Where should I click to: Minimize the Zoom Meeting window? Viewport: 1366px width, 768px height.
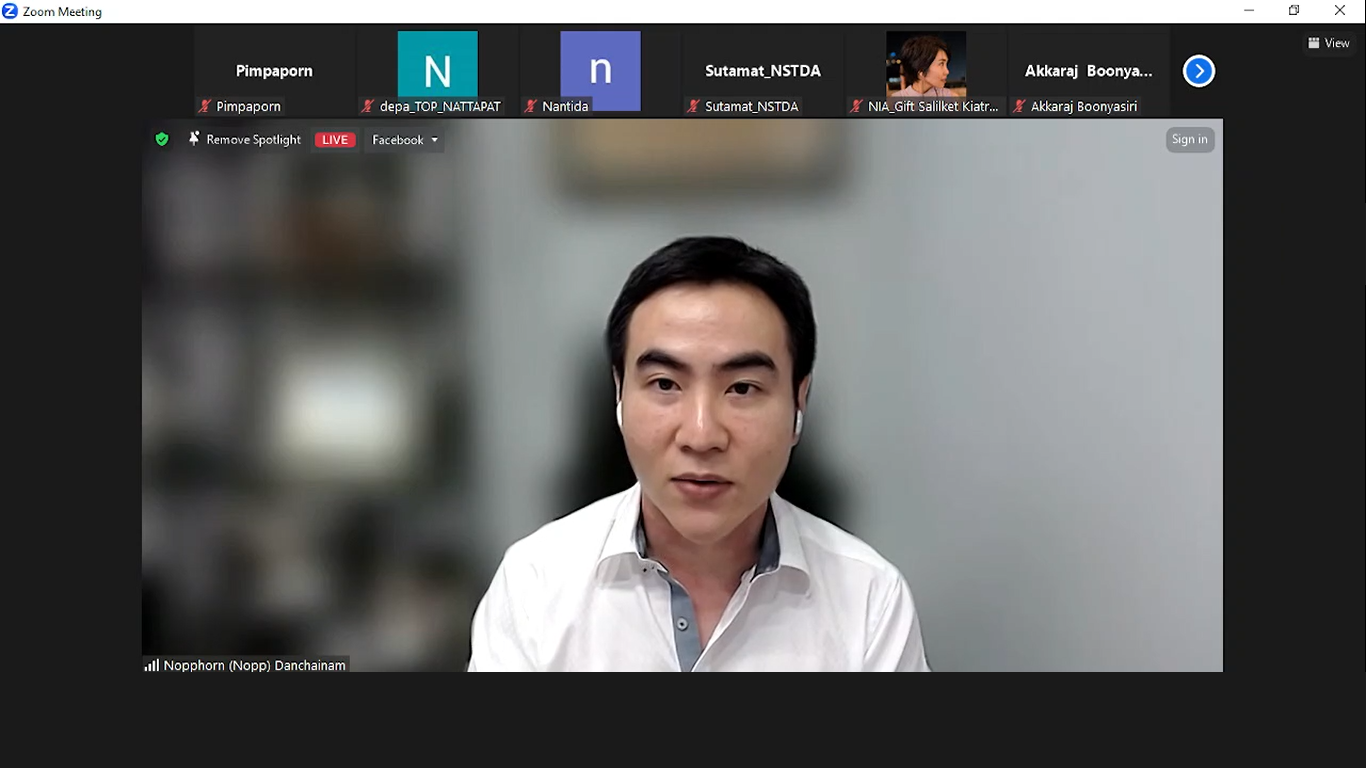click(1249, 11)
